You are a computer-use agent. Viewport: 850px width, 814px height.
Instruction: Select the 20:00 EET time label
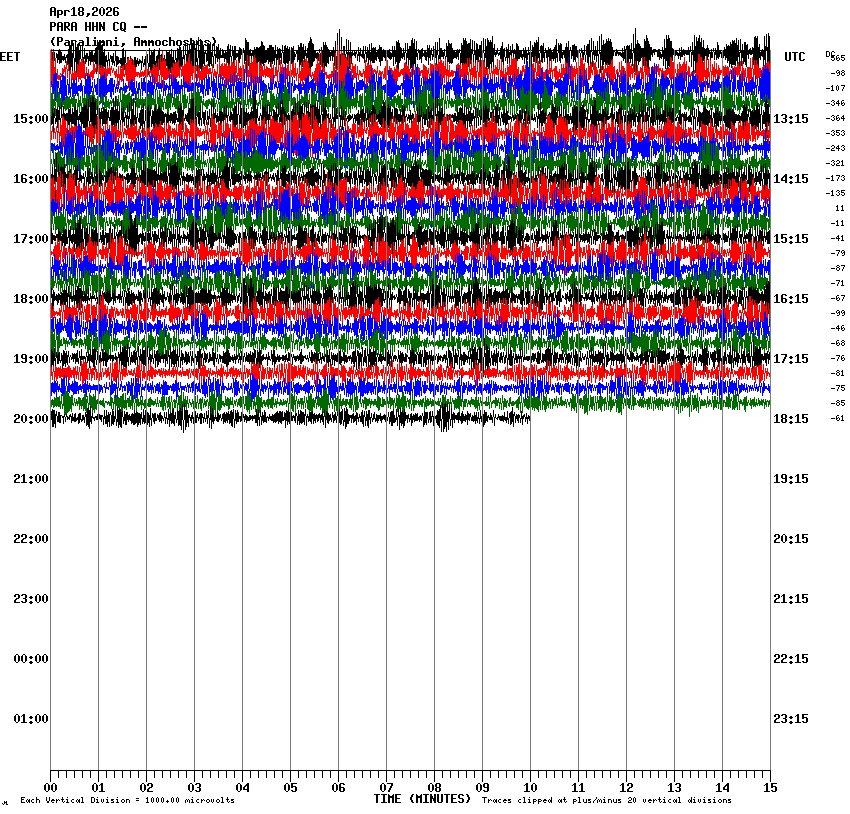point(30,419)
